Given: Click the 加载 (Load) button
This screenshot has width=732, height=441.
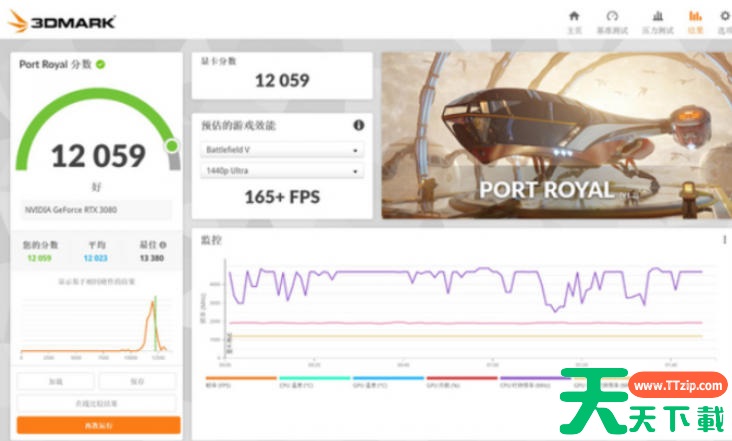Looking at the screenshot, I should (56, 381).
